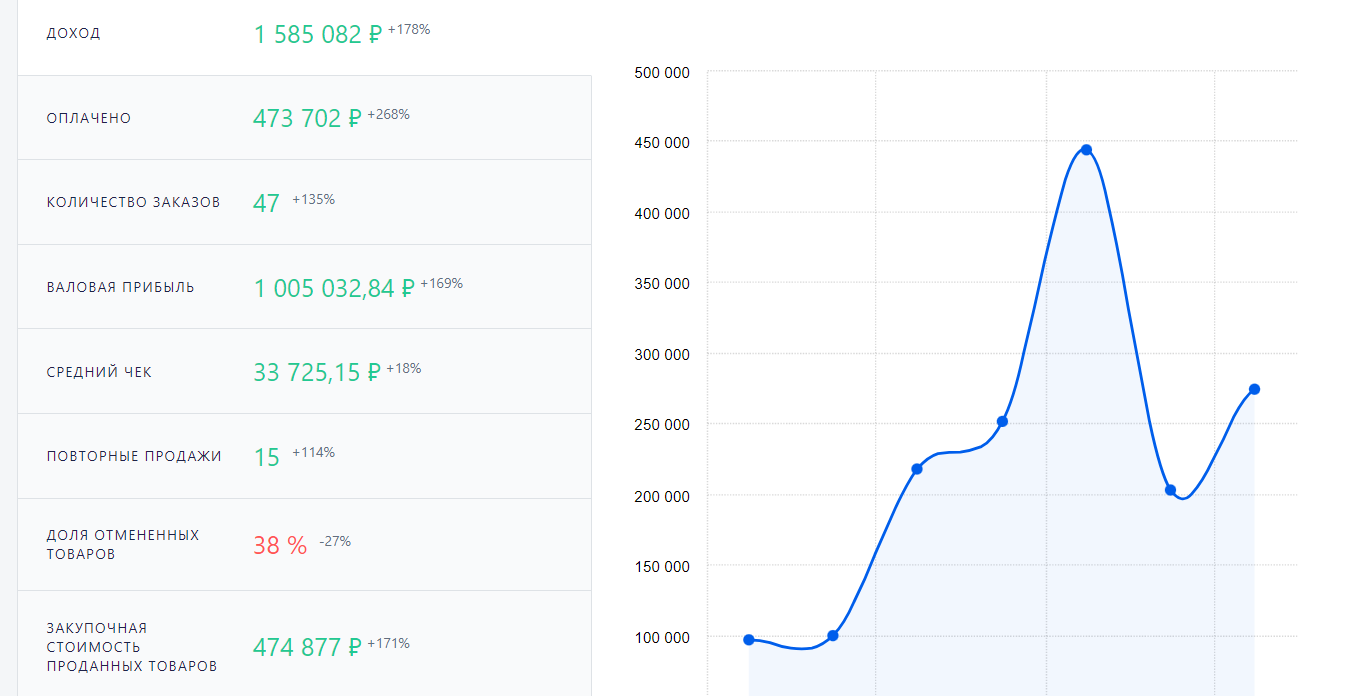Click the 1 005 032,84 ₽ profit value
This screenshot has width=1354, height=696.
tap(334, 289)
